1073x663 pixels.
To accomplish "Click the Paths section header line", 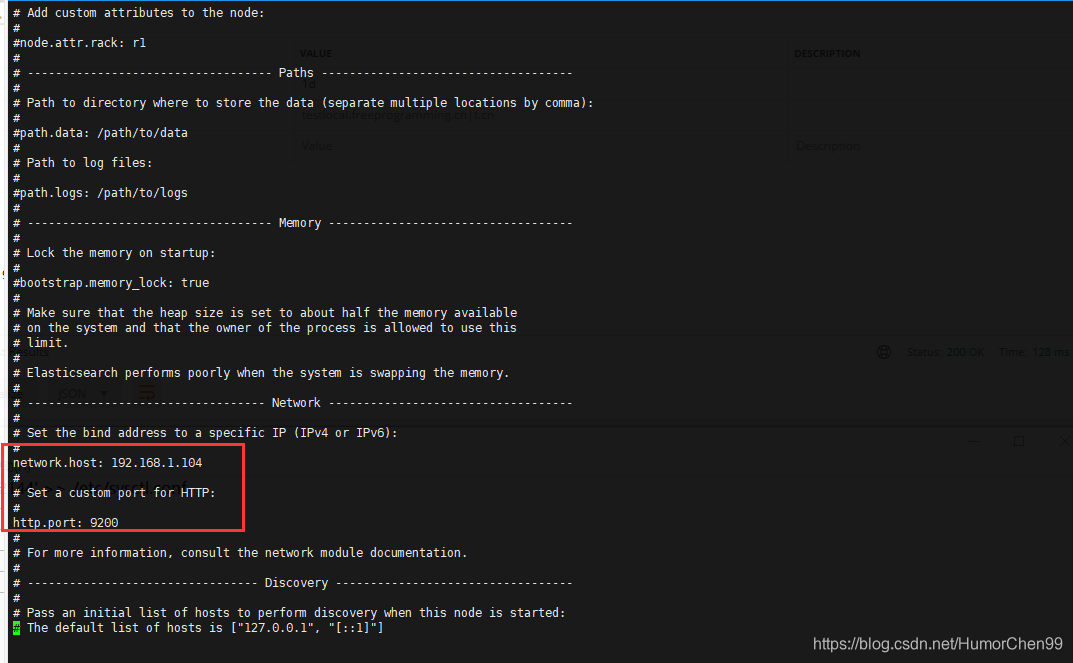I will point(293,73).
